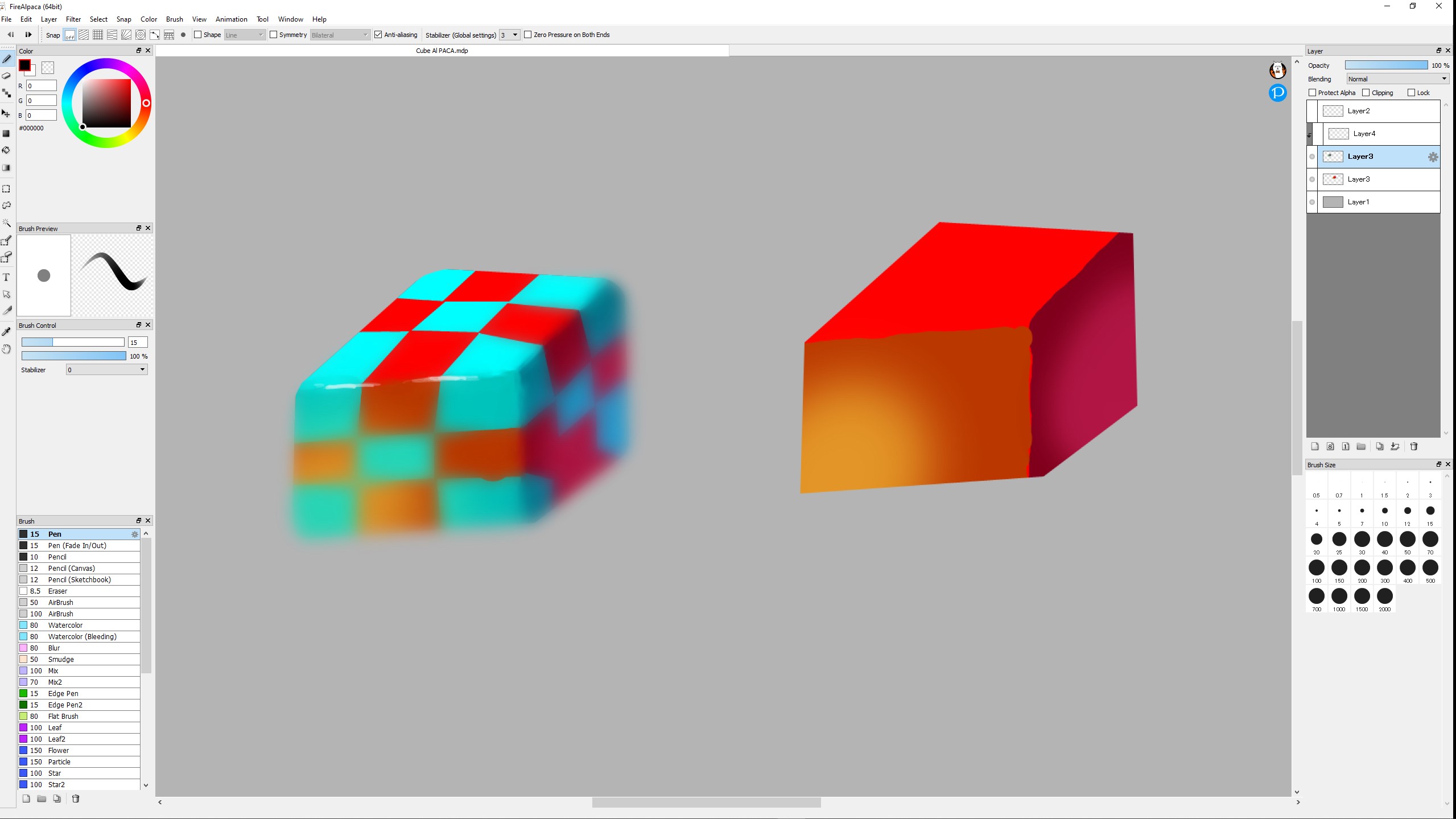This screenshot has height=819, width=1456.
Task: Select the Text tool
Action: 7,277
